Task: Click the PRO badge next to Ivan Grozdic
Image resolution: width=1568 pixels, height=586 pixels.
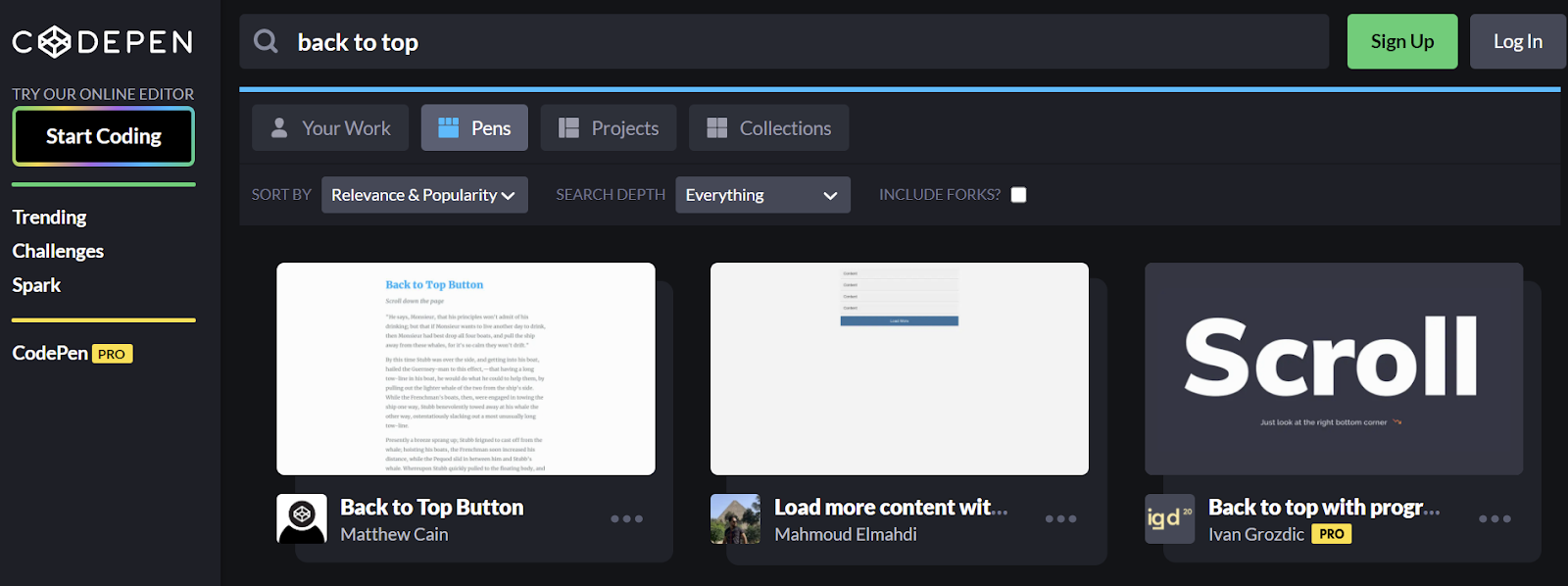Action: [x=1332, y=534]
